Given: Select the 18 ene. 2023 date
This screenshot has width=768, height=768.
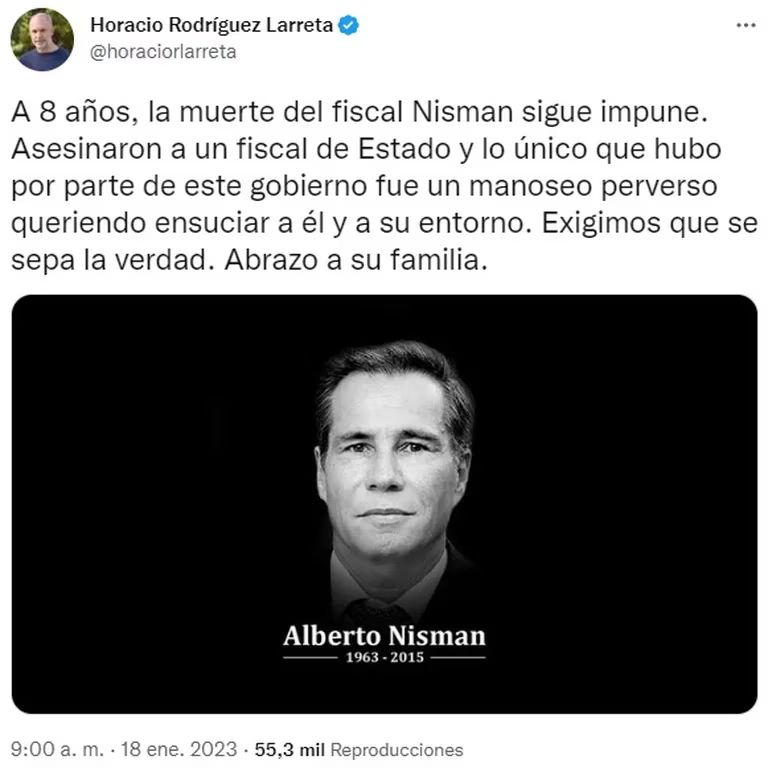Looking at the screenshot, I should (179, 749).
